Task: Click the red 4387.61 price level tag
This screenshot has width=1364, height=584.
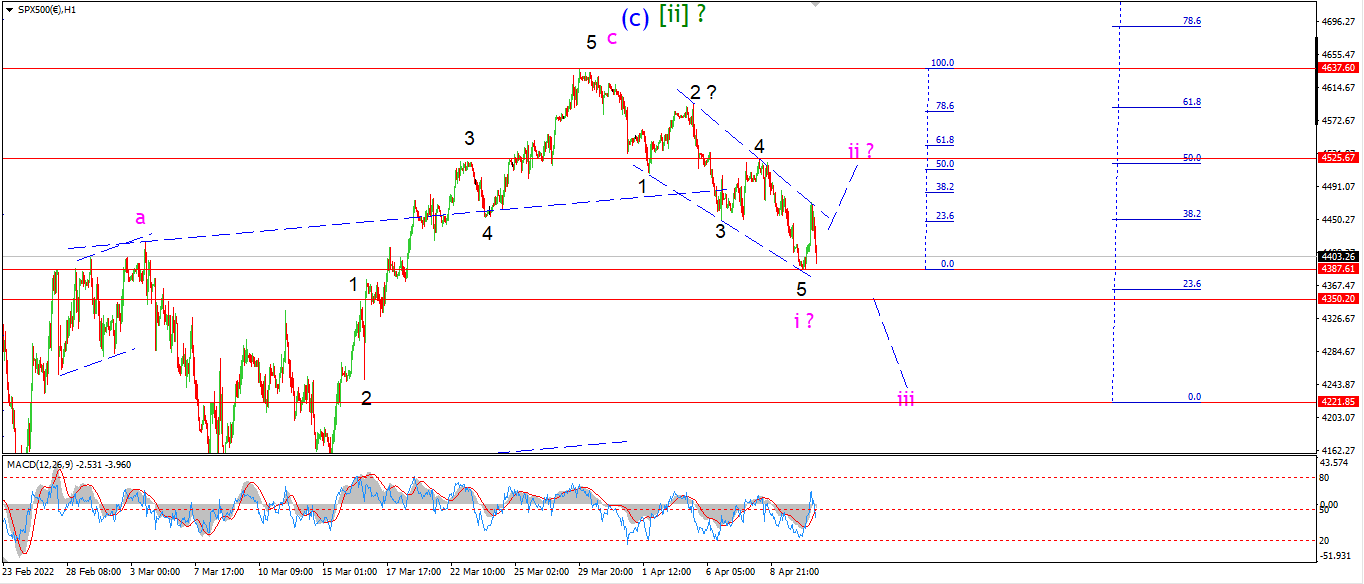Action: click(x=1338, y=269)
